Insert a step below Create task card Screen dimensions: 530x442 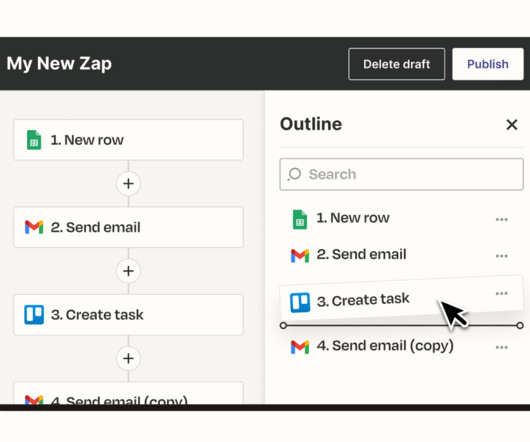pyautogui.click(x=128, y=358)
